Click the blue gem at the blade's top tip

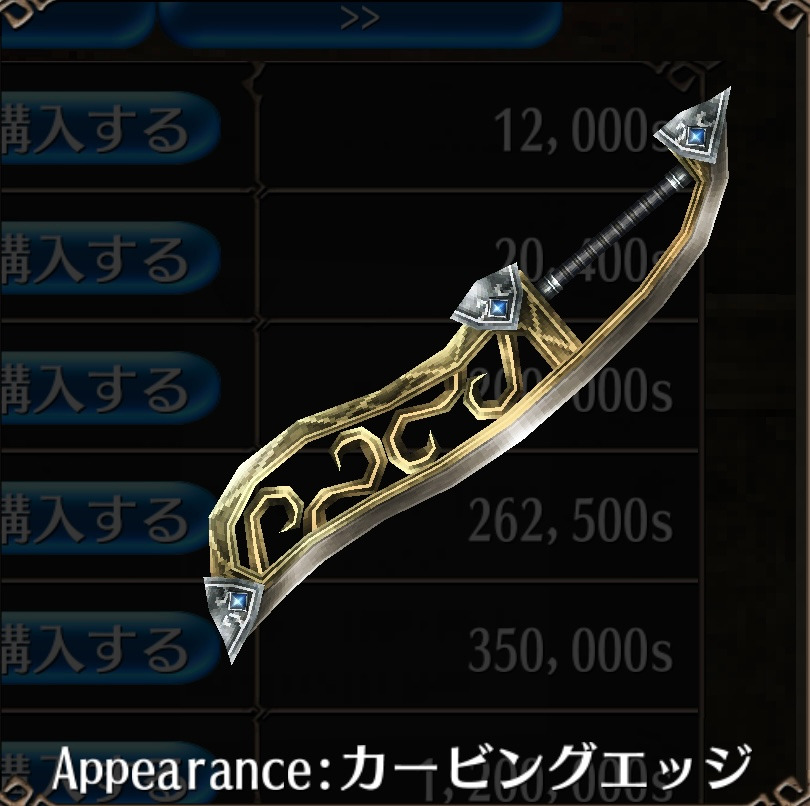[x=696, y=136]
